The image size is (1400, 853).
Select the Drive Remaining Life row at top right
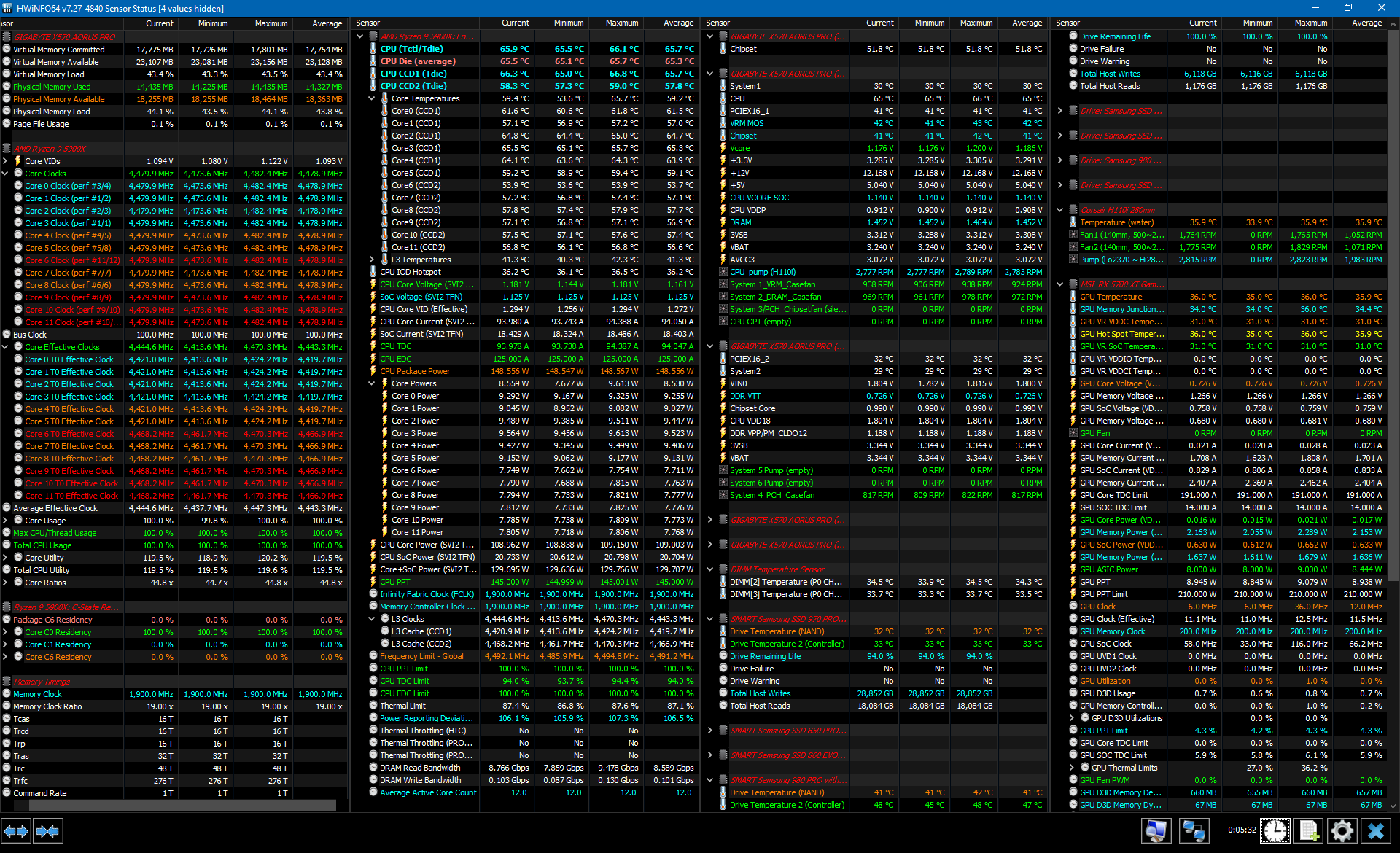(x=1224, y=36)
